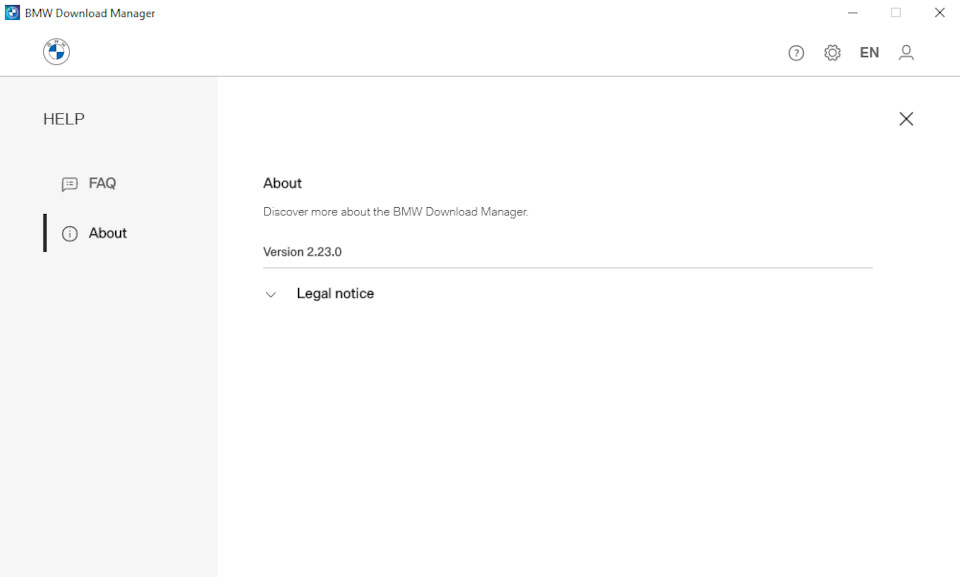The width and height of the screenshot is (960, 577).
Task: Open the settings gear icon
Action: pos(832,52)
